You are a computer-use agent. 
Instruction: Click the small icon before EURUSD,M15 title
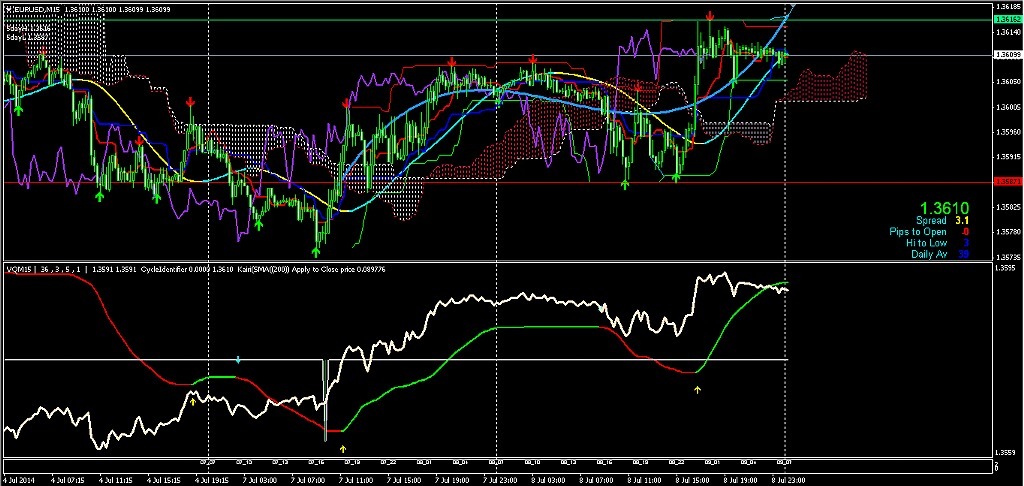(x=7, y=10)
